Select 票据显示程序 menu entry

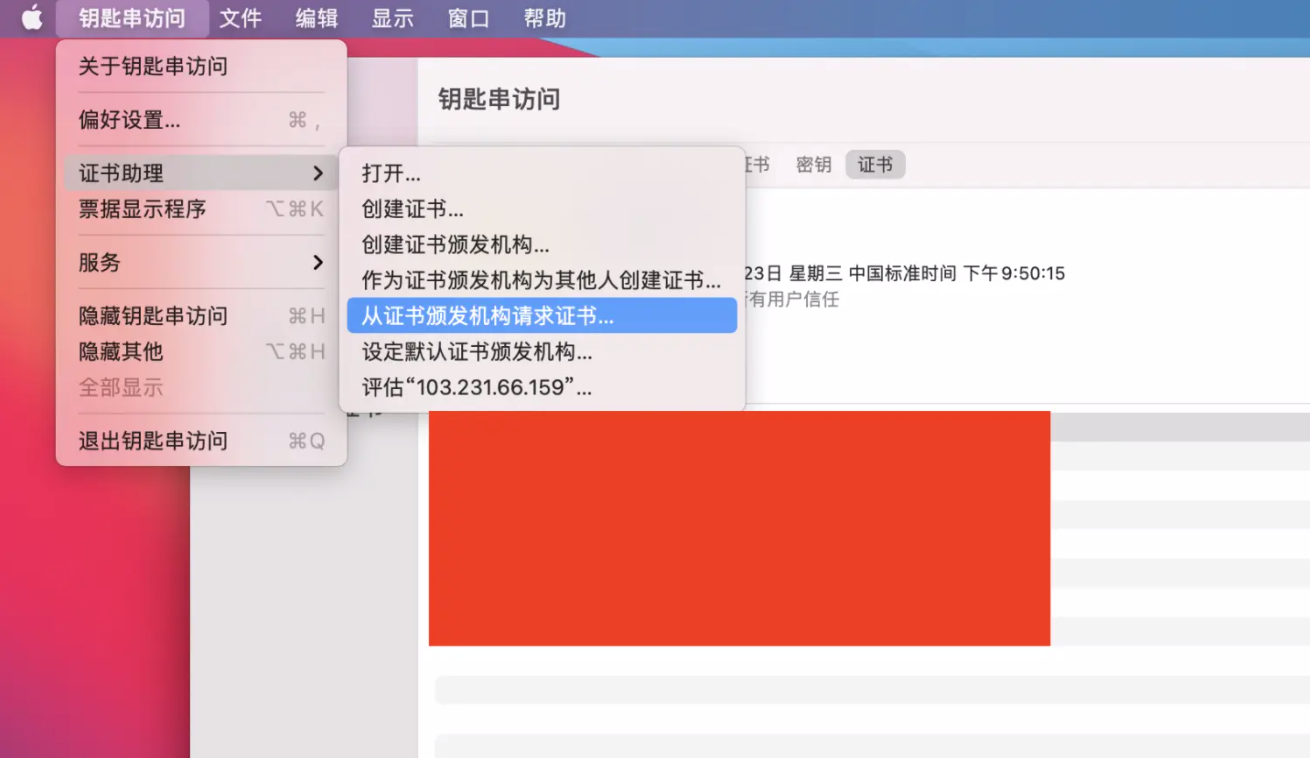(x=201, y=209)
